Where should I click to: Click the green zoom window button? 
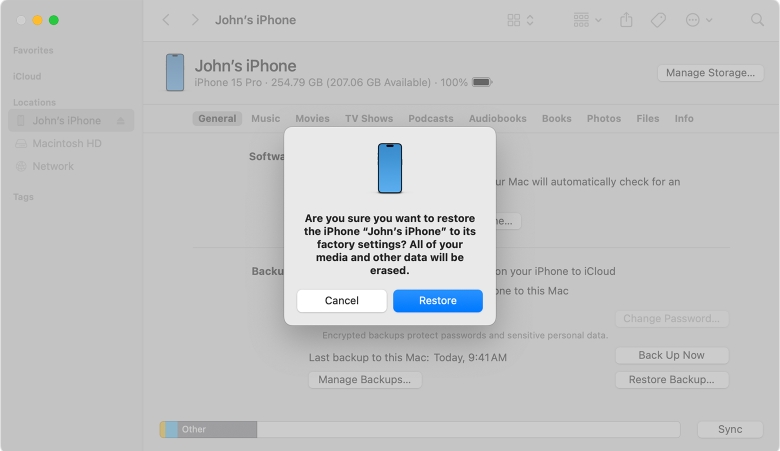pos(54,20)
